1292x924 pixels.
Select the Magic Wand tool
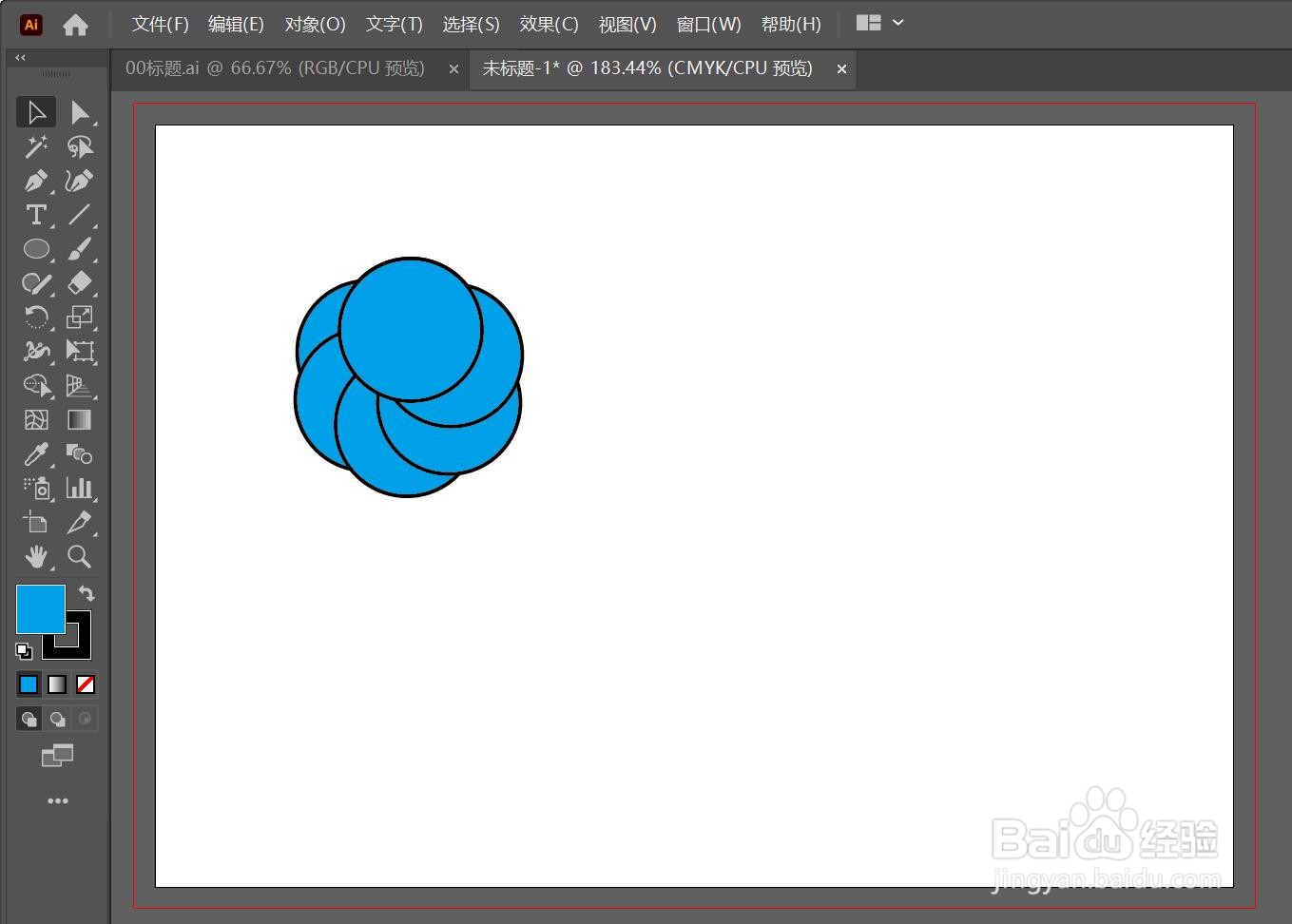coord(36,146)
